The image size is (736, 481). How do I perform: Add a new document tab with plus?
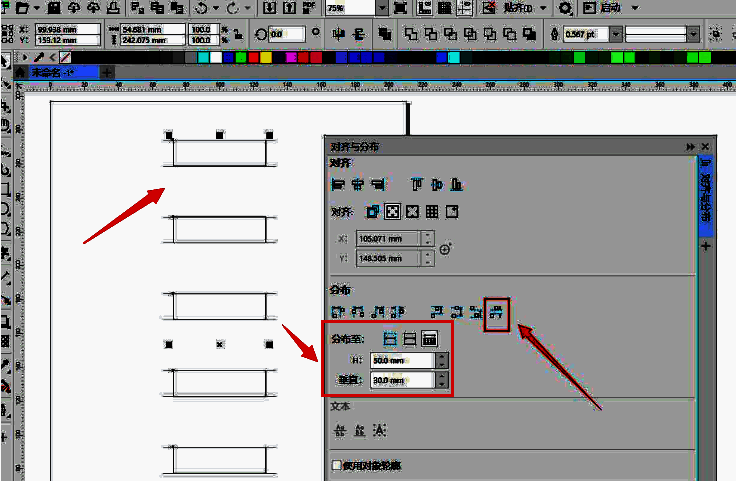tap(107, 72)
